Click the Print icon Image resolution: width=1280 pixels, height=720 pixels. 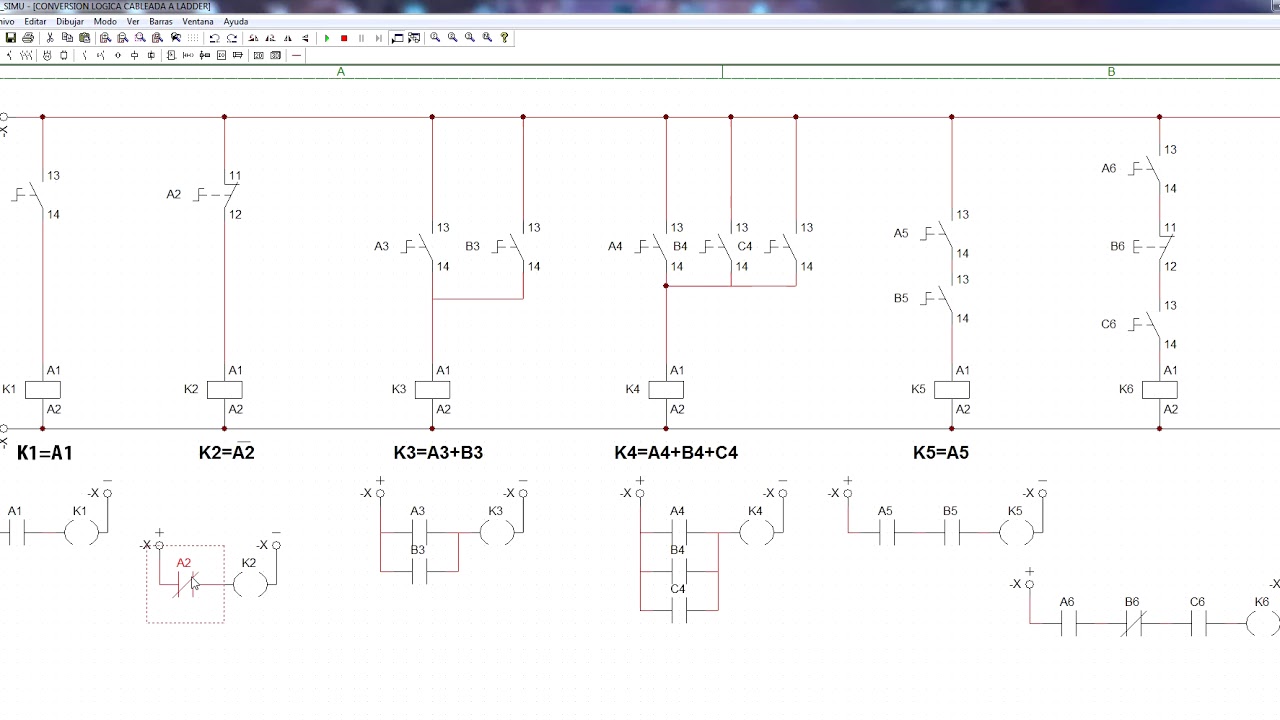[28, 38]
